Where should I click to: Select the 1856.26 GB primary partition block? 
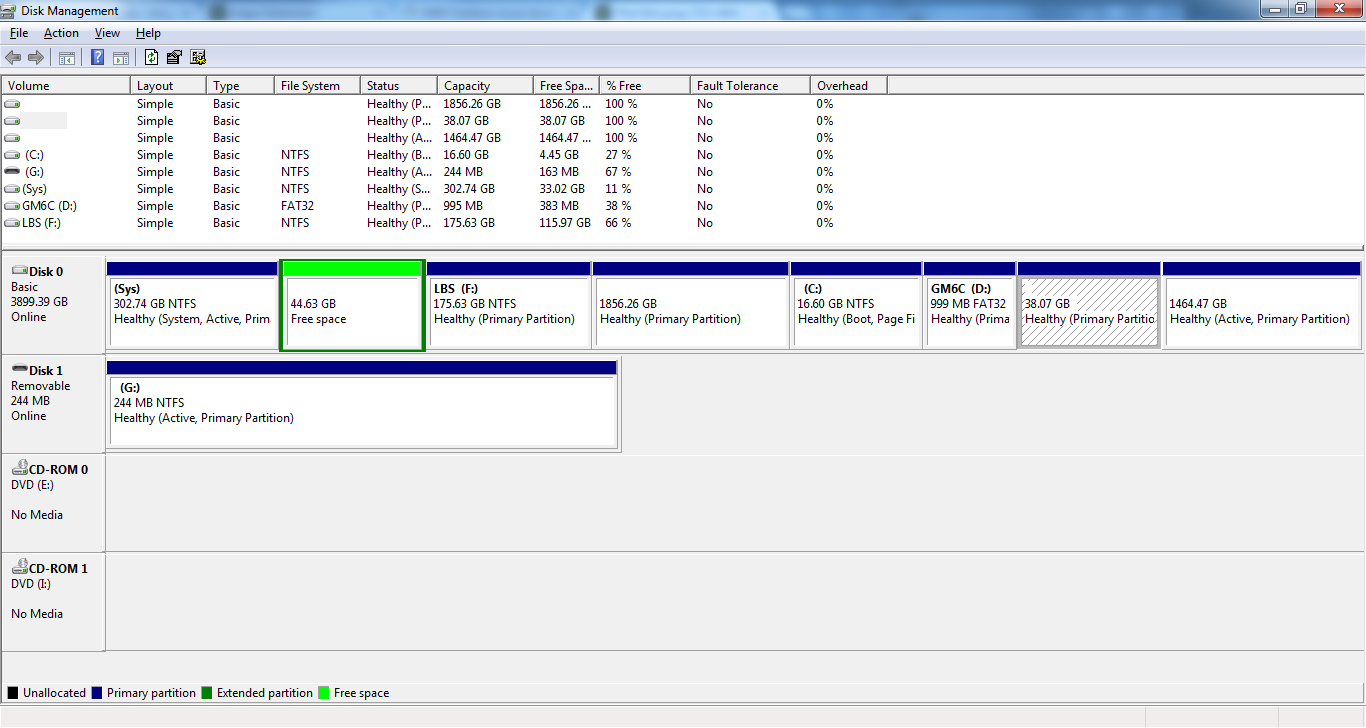coord(691,305)
